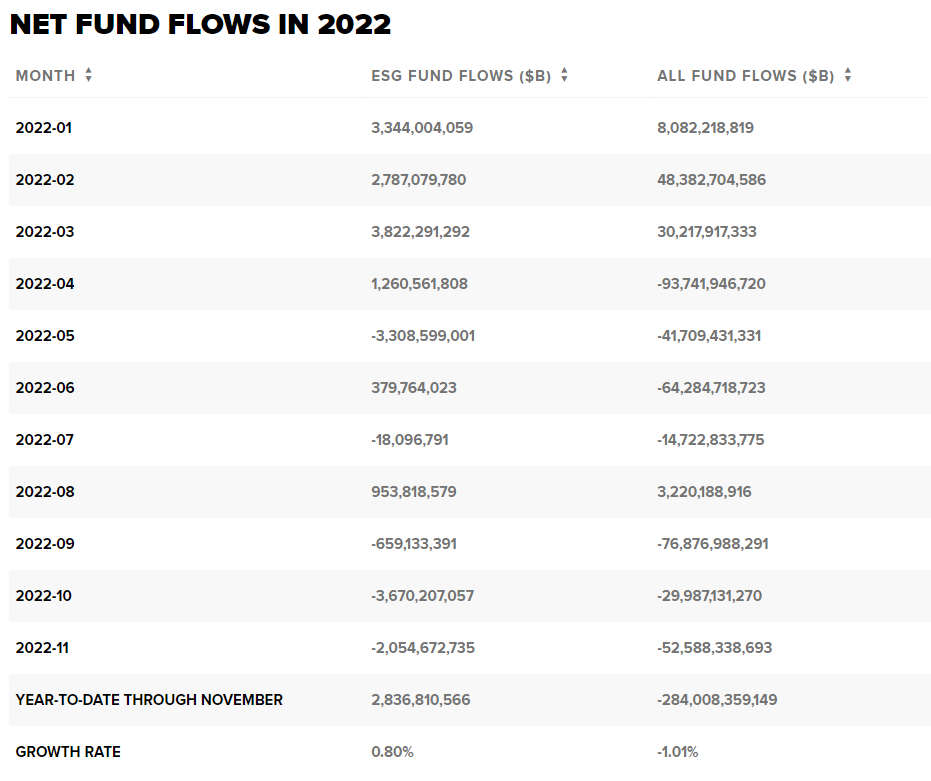The width and height of the screenshot is (931, 781).
Task: Select the year-to-date total -284,008,359,149
Action: 717,700
